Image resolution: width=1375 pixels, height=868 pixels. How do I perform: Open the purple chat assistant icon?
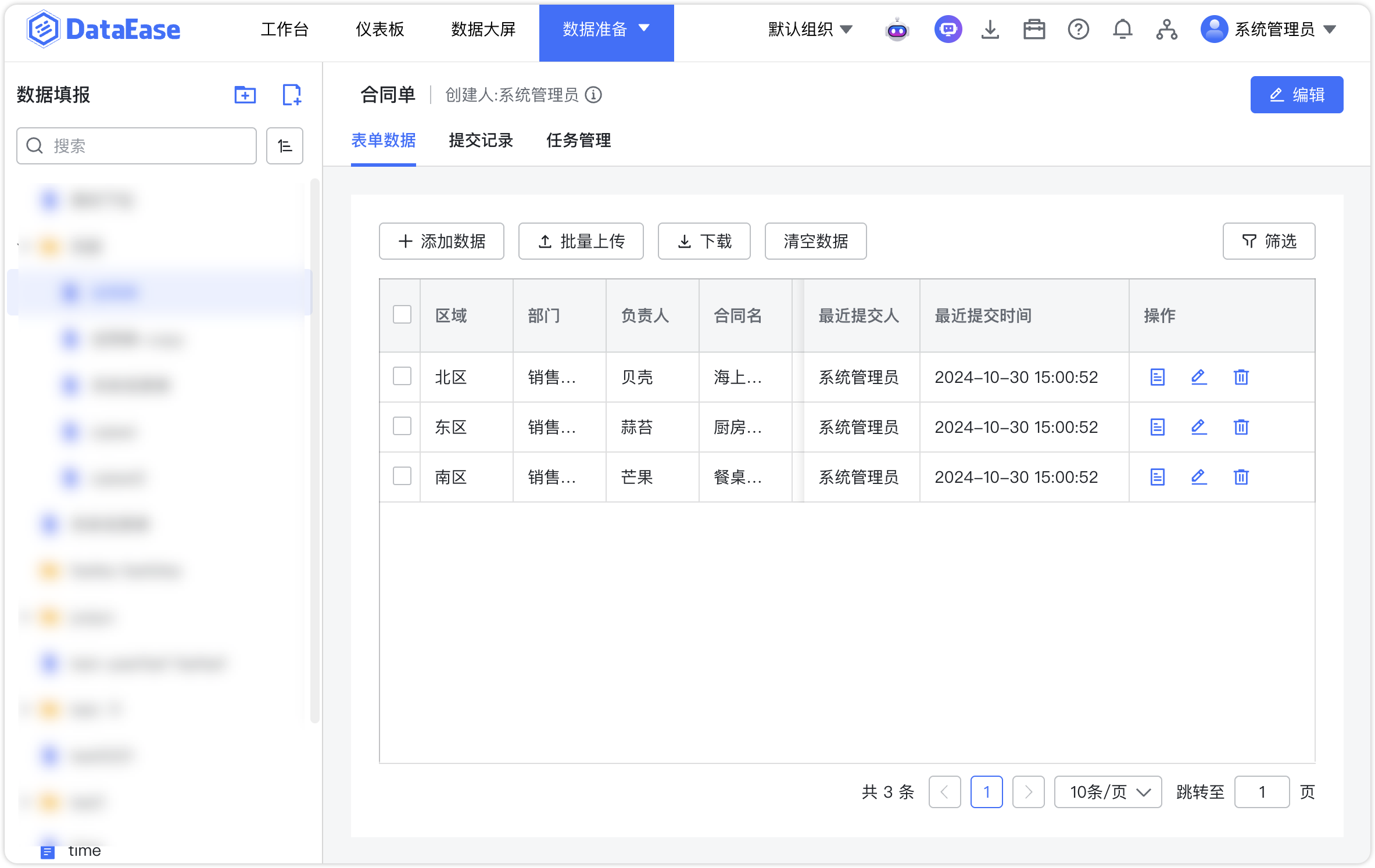click(948, 29)
